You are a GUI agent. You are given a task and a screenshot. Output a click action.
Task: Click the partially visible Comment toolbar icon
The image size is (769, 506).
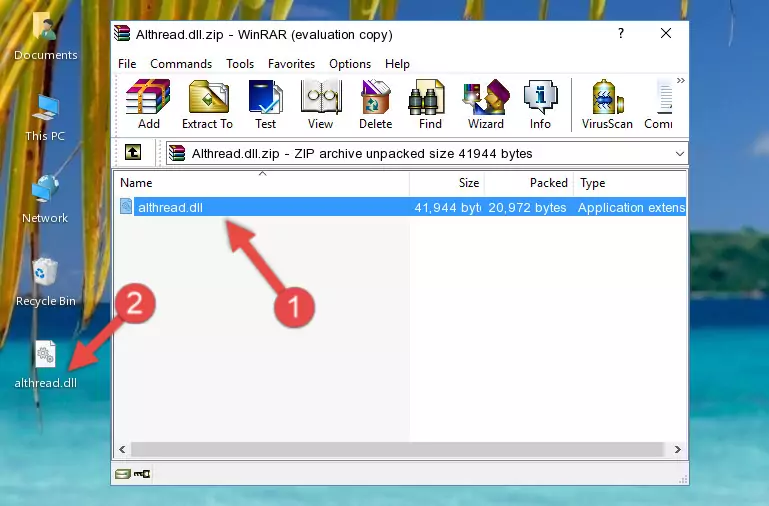[659, 104]
